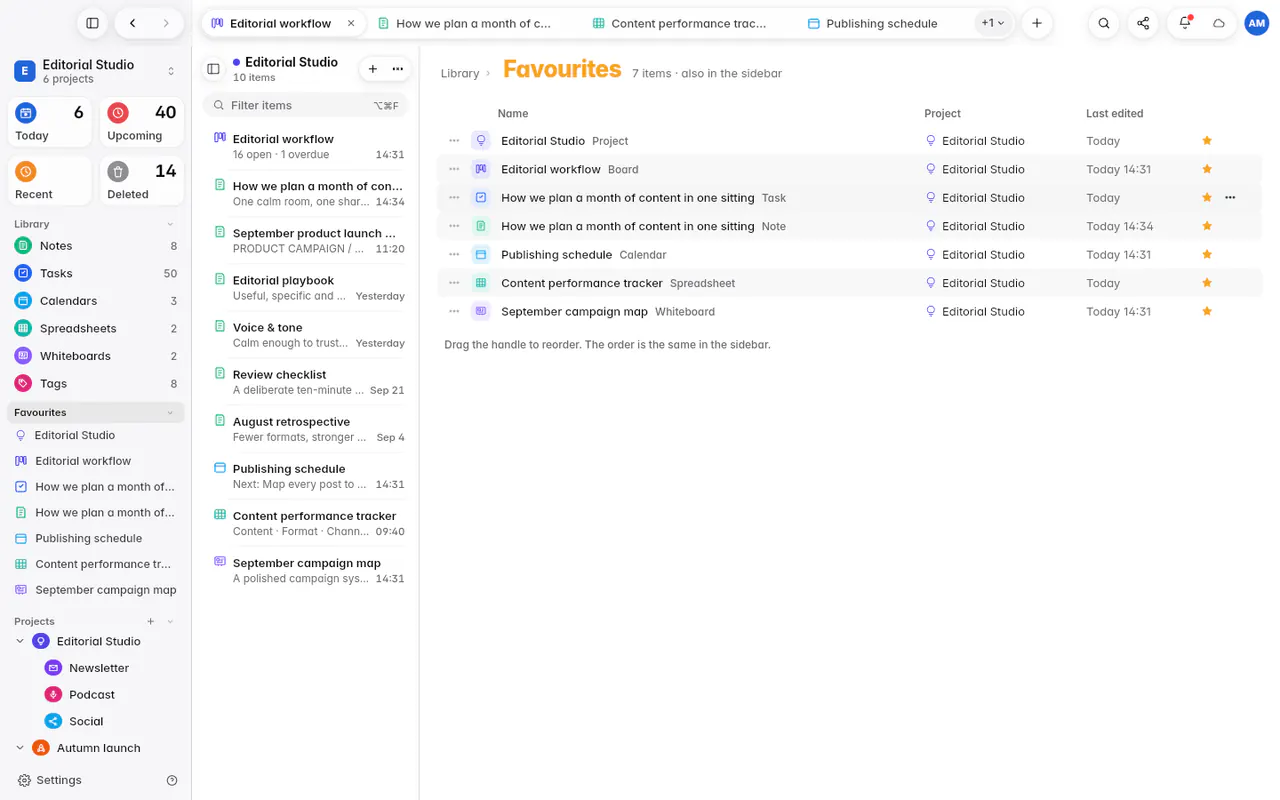This screenshot has height=800, width=1280.
Task: Open the notifications bell
Action: pos(1184,23)
